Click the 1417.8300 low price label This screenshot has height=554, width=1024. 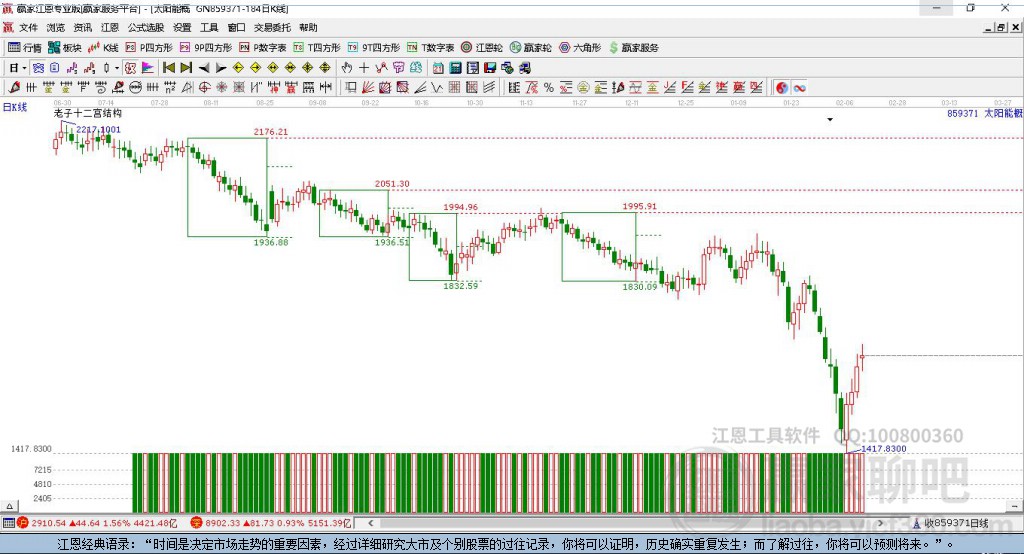884,449
